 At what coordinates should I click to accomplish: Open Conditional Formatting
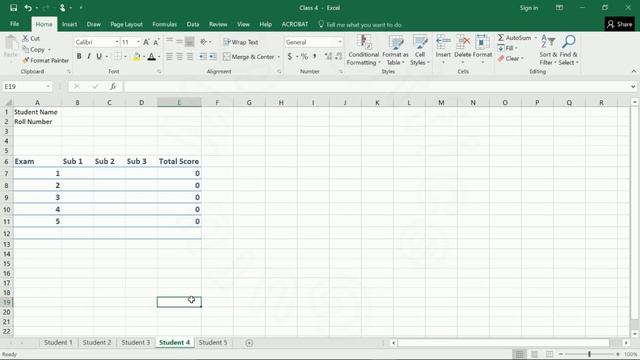pyautogui.click(x=363, y=50)
